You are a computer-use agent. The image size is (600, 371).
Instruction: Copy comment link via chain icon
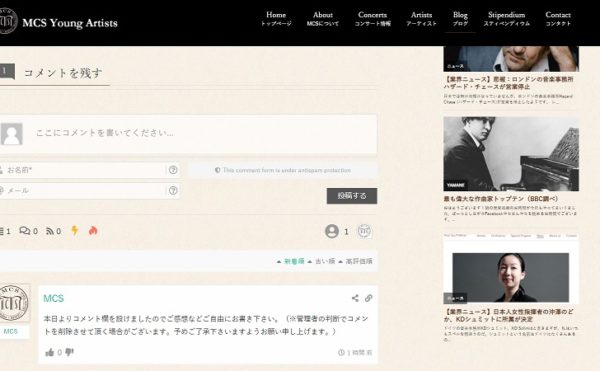coord(368,298)
